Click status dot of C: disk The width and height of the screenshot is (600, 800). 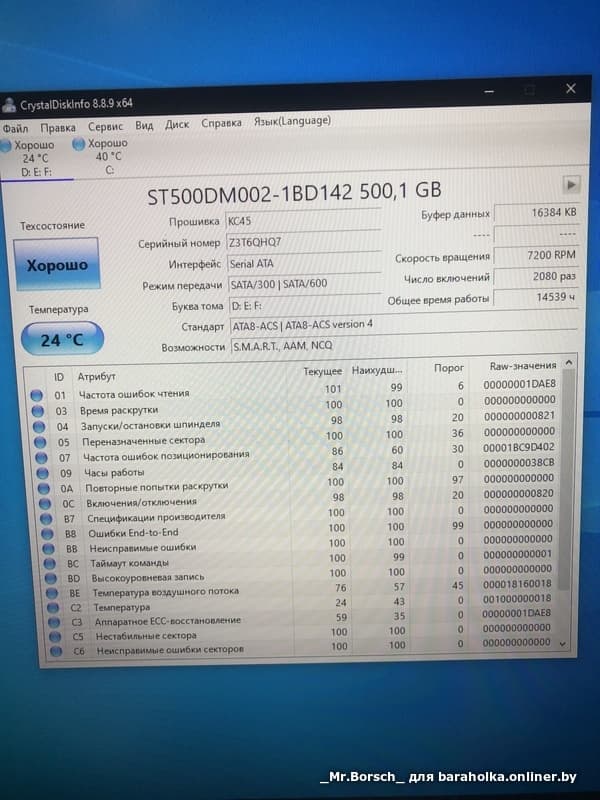point(78,144)
